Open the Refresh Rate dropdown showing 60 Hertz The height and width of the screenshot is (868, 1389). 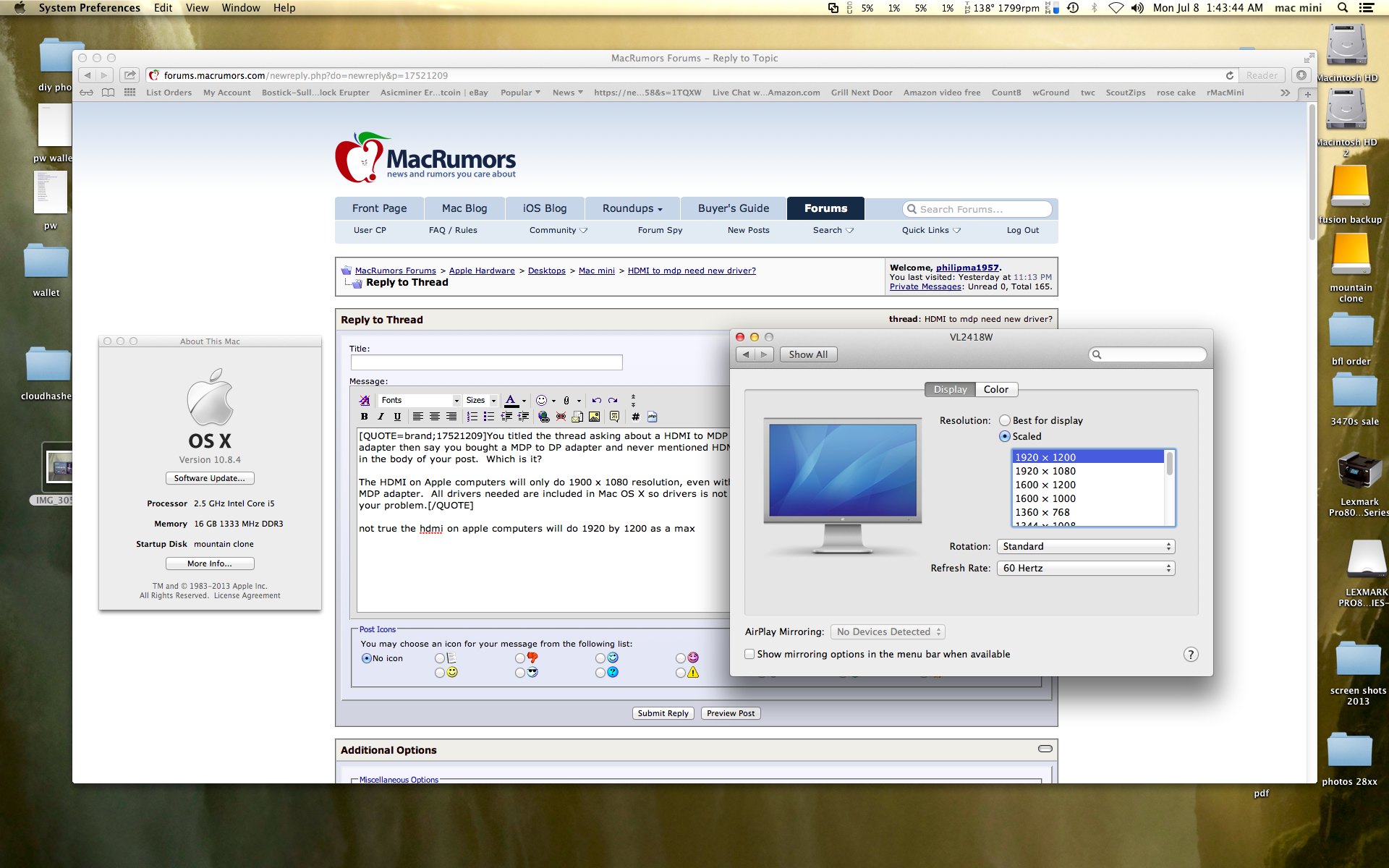pos(1085,569)
